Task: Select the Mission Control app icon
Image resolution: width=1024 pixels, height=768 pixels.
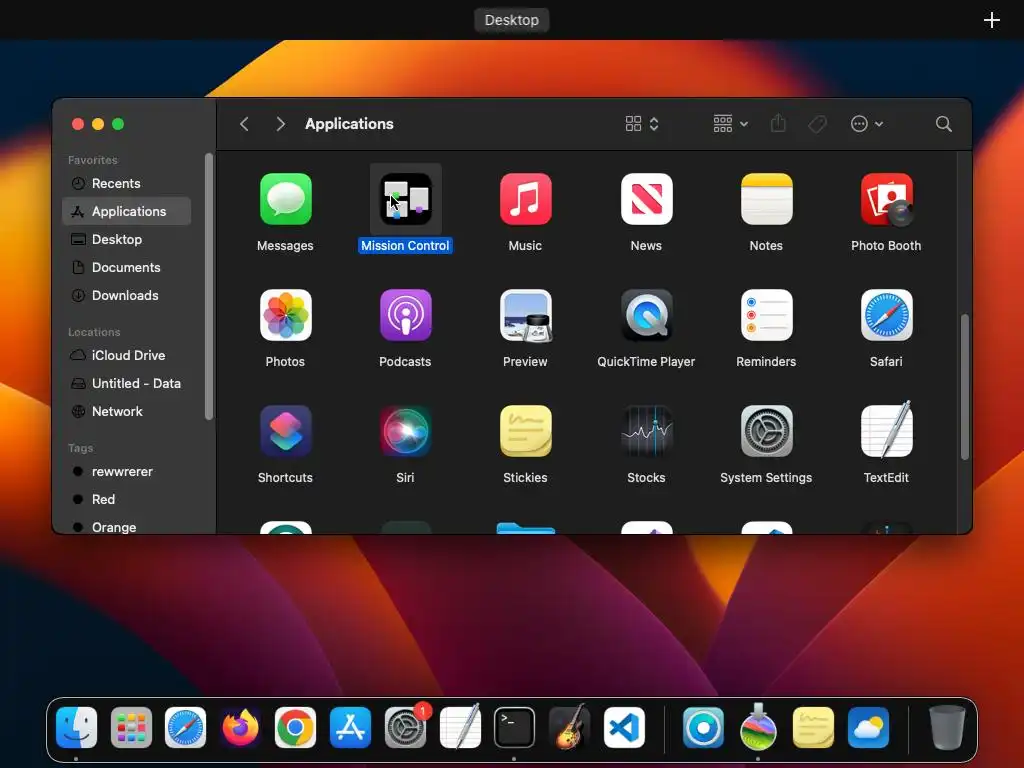Action: pyautogui.click(x=406, y=199)
